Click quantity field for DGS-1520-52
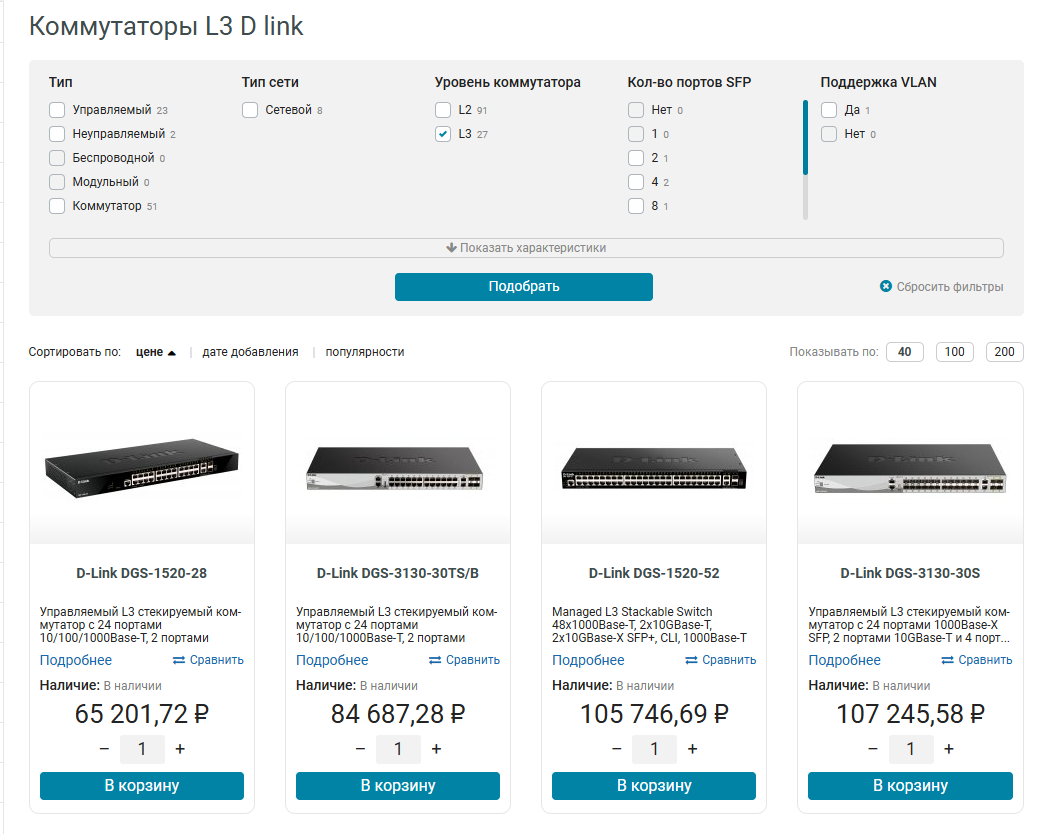Screen dimensions: 1061x834 click(654, 749)
